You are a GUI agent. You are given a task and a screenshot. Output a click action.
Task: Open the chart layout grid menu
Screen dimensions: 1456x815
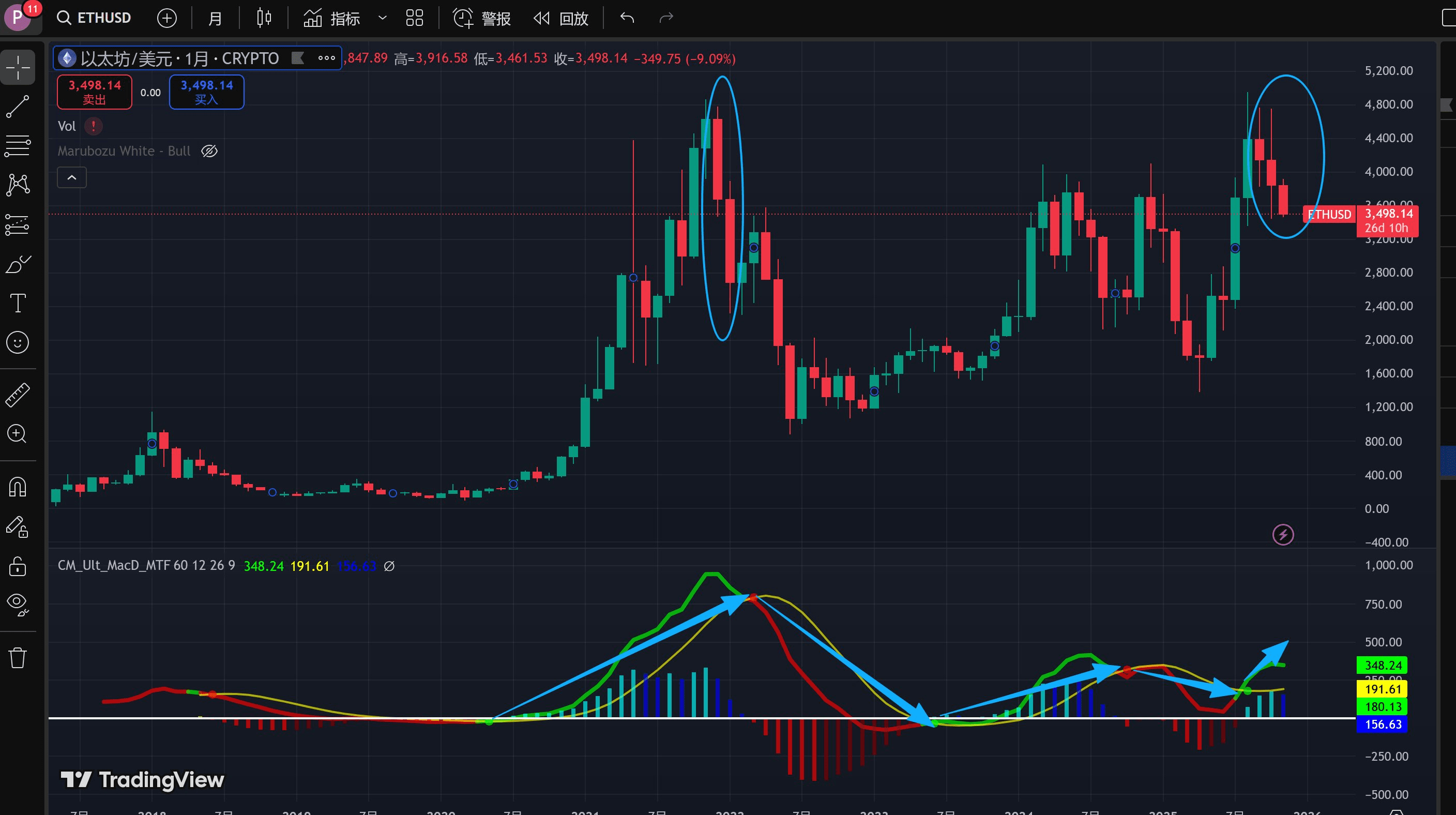(414, 18)
